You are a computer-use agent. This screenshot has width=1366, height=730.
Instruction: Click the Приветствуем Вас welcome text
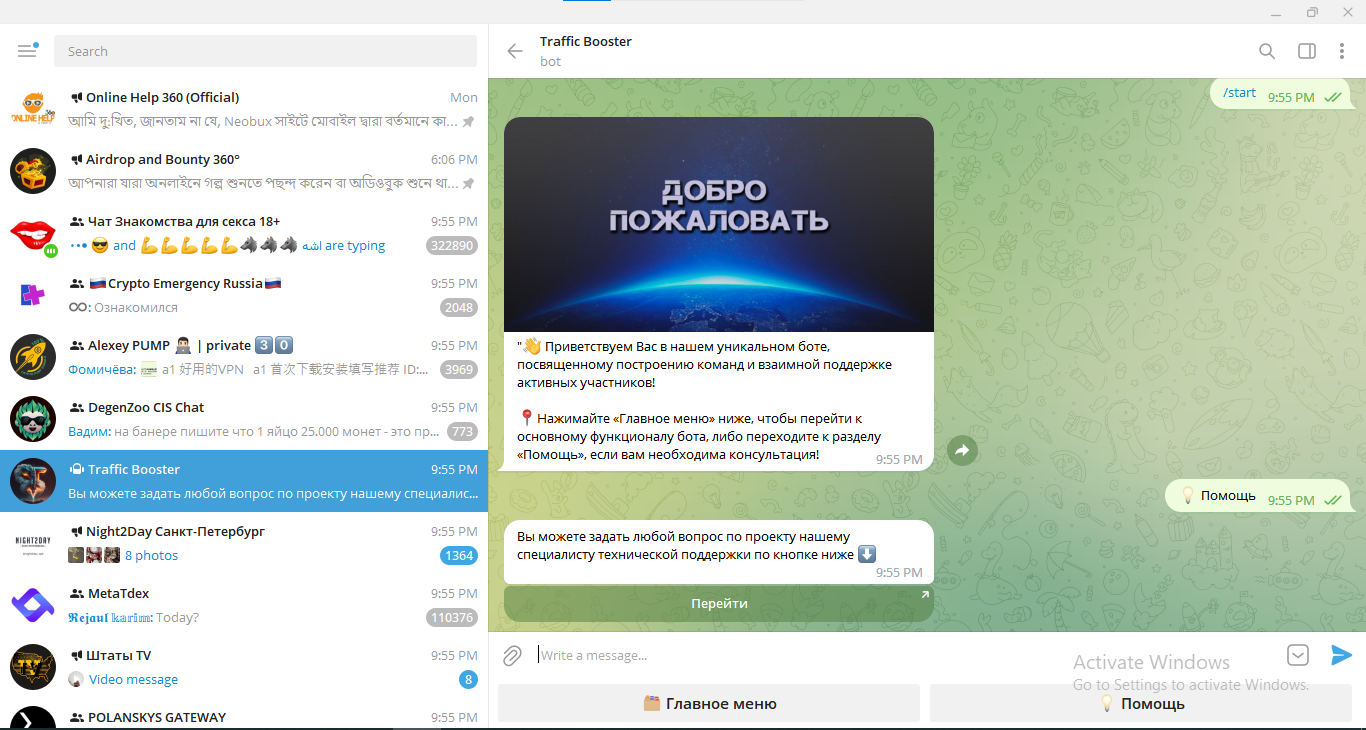[704, 400]
